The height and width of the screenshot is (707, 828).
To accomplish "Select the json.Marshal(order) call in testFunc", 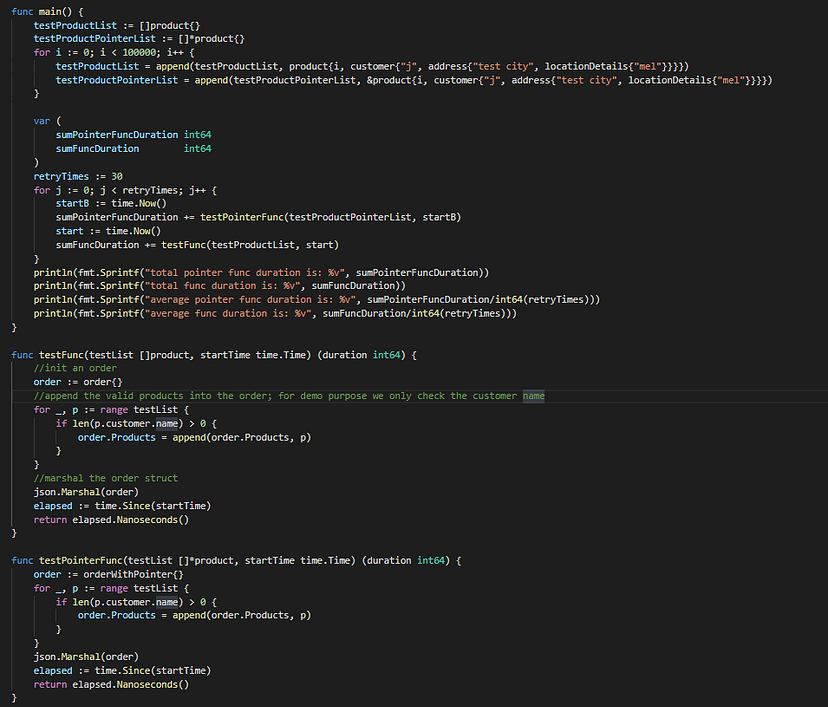I will (87, 491).
